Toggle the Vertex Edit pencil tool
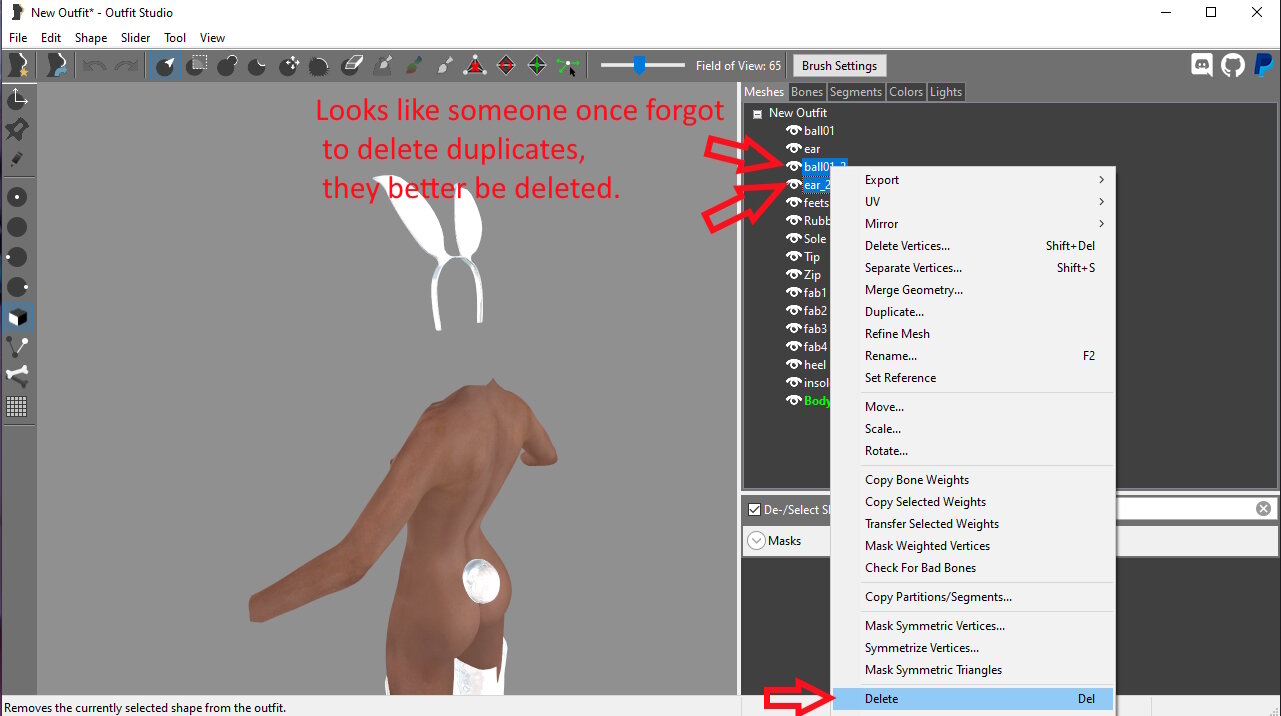1281x716 pixels. pyautogui.click(x=17, y=159)
